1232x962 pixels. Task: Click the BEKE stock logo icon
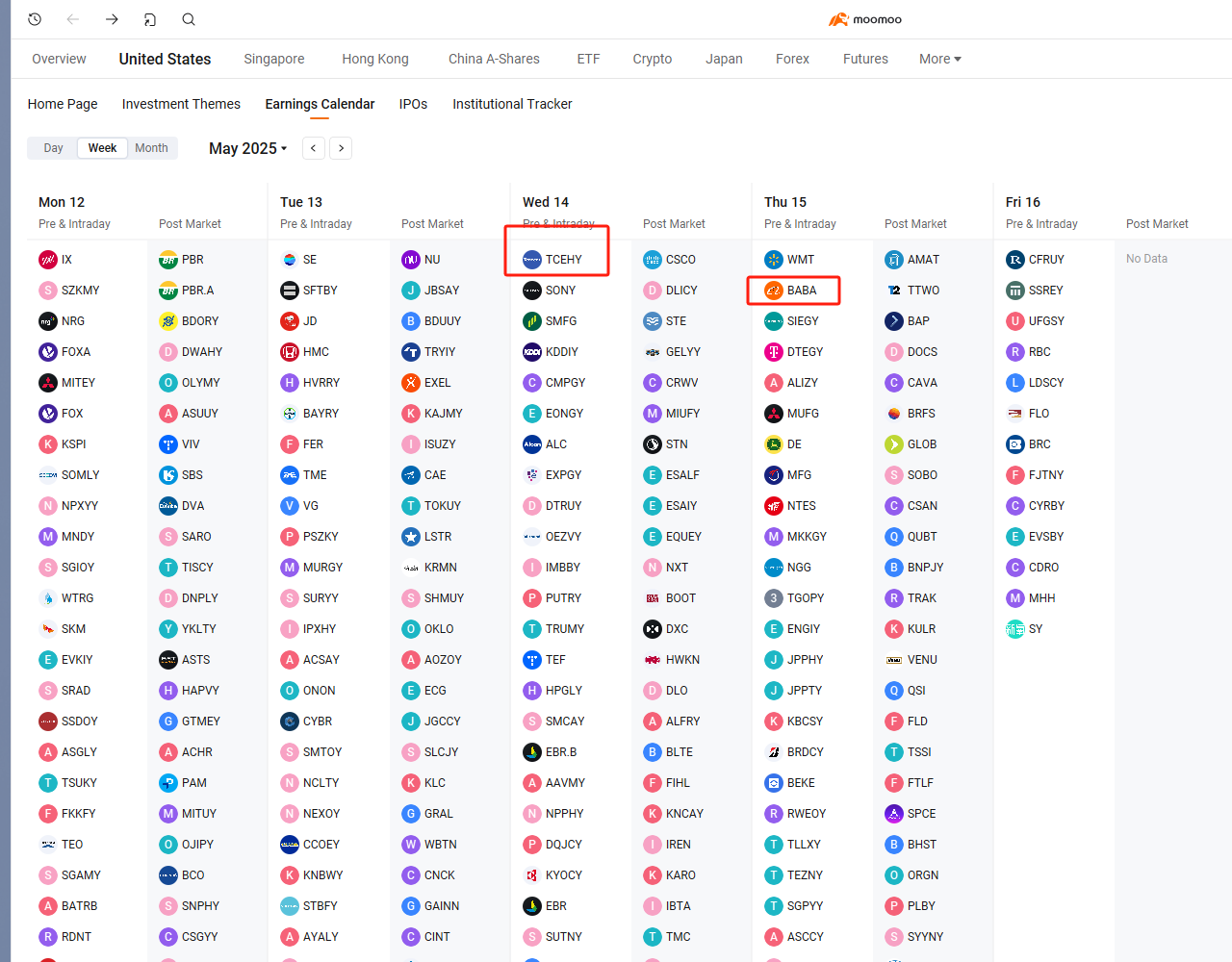774,783
